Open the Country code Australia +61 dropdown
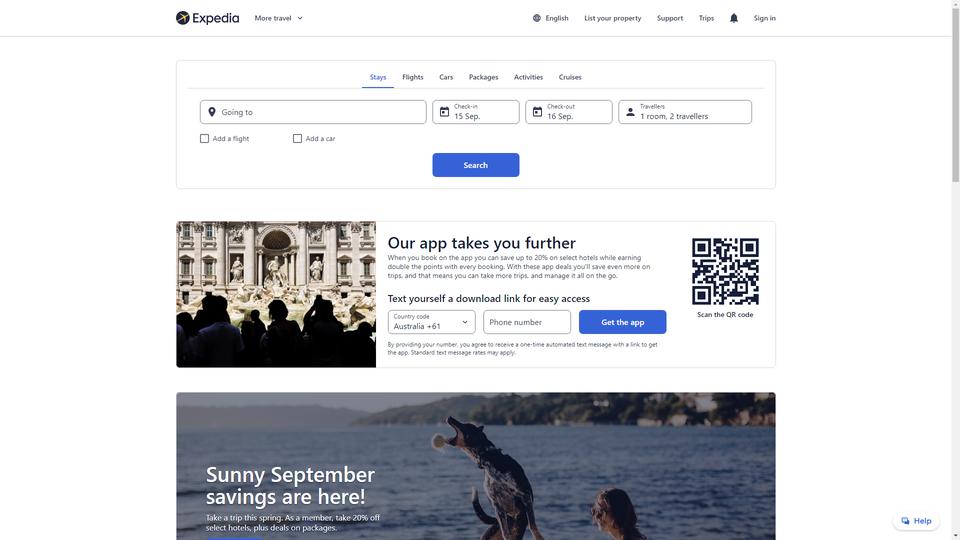960x540 pixels. point(432,322)
